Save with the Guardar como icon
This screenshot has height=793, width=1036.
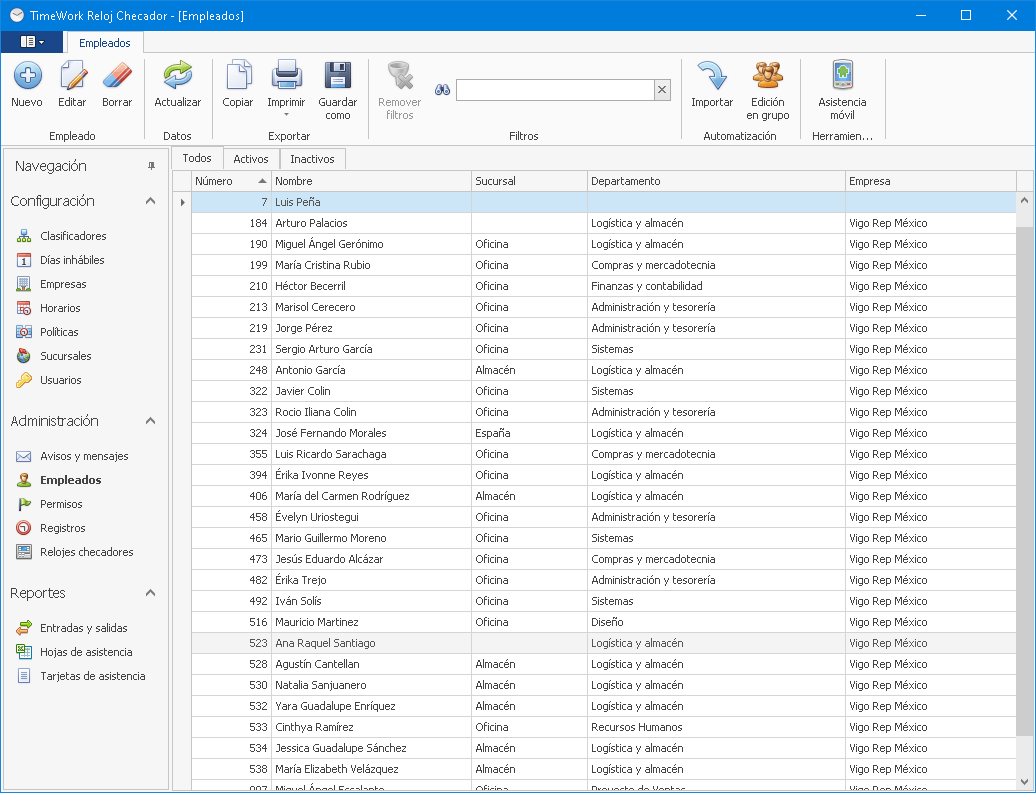[x=338, y=76]
